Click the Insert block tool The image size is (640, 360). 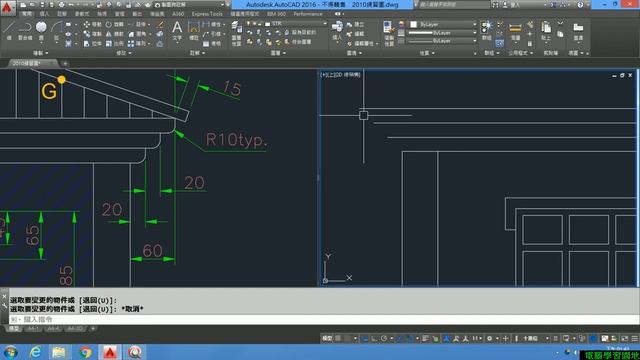click(x=337, y=31)
